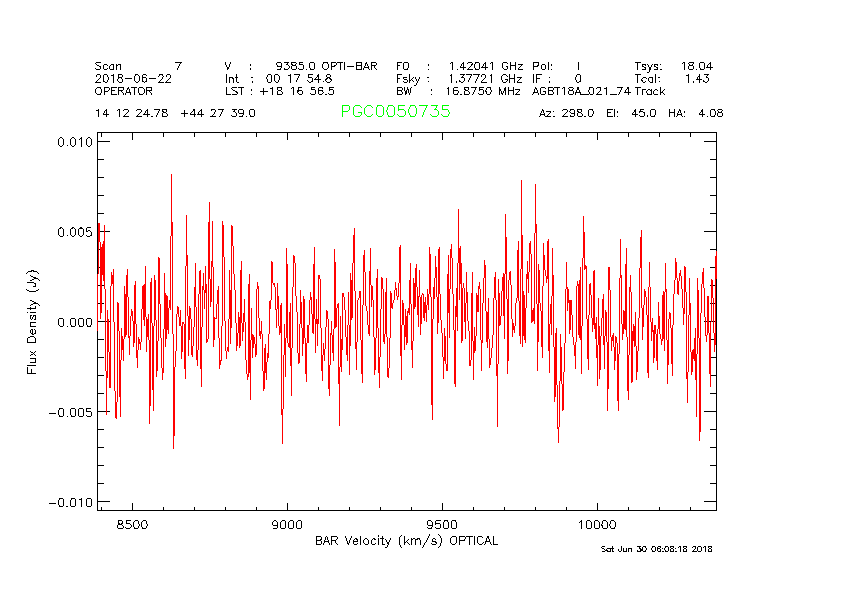Click the F0 frequency value 1.42041 GHz

[485, 66]
